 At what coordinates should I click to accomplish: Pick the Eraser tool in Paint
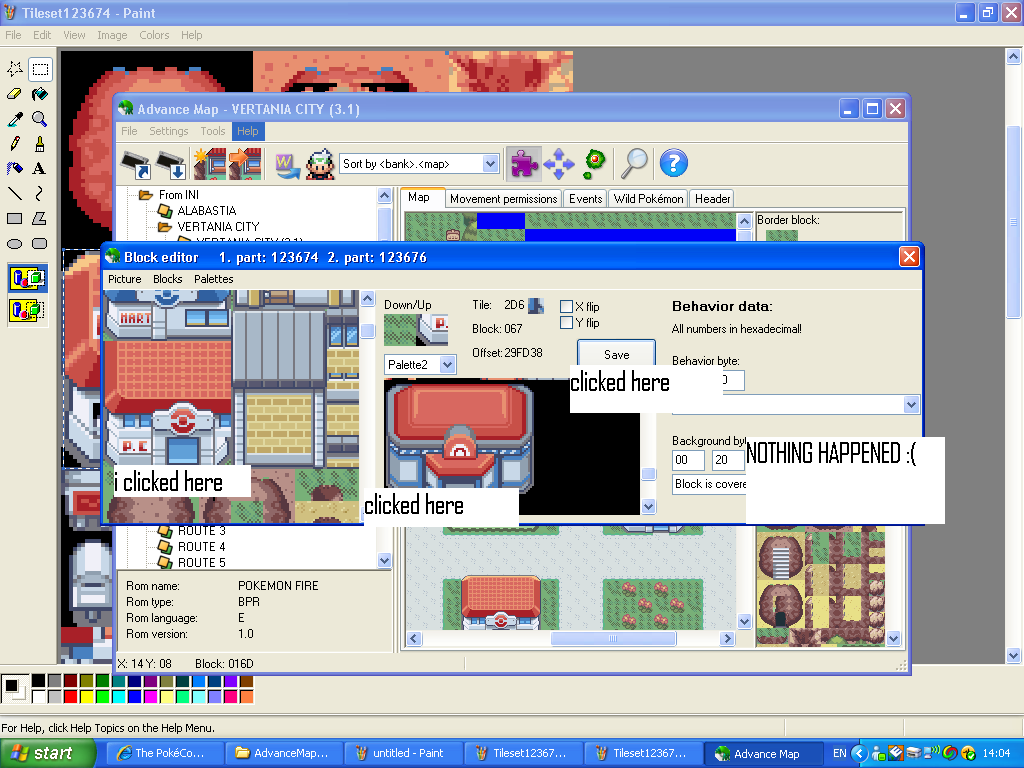click(15, 94)
